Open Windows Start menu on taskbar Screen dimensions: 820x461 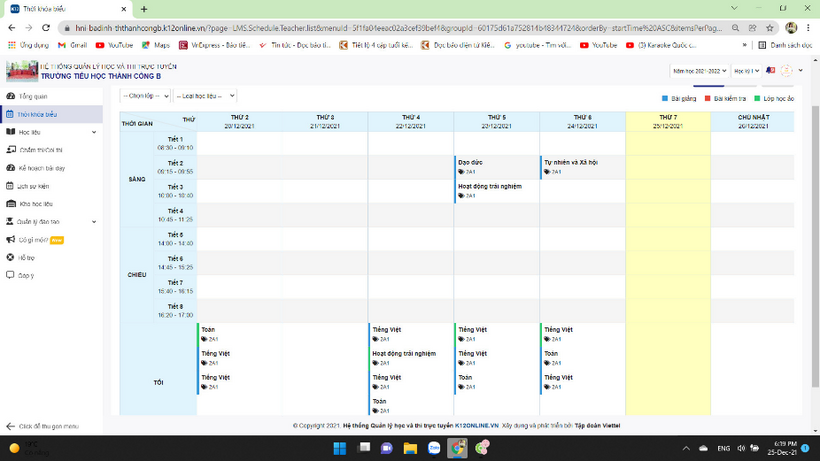click(x=339, y=449)
